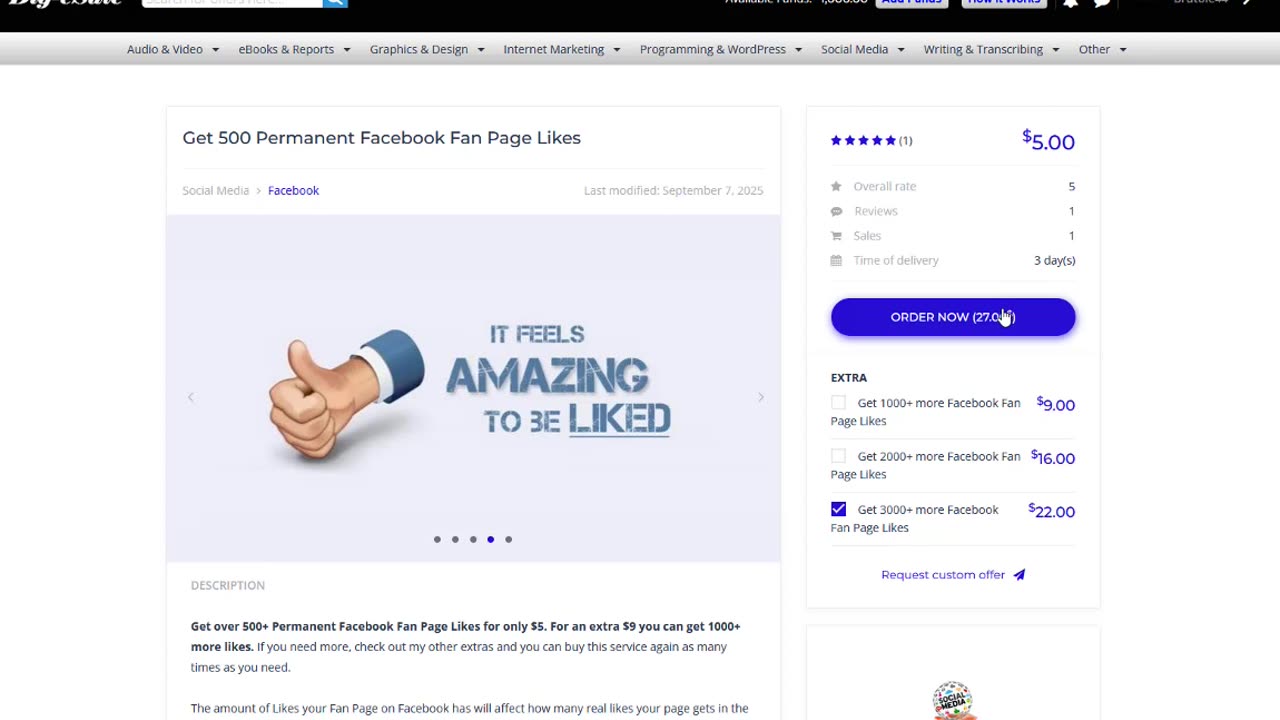The height and width of the screenshot is (720, 1280).
Task: Open the Facebook breadcrumb link
Action: (293, 190)
